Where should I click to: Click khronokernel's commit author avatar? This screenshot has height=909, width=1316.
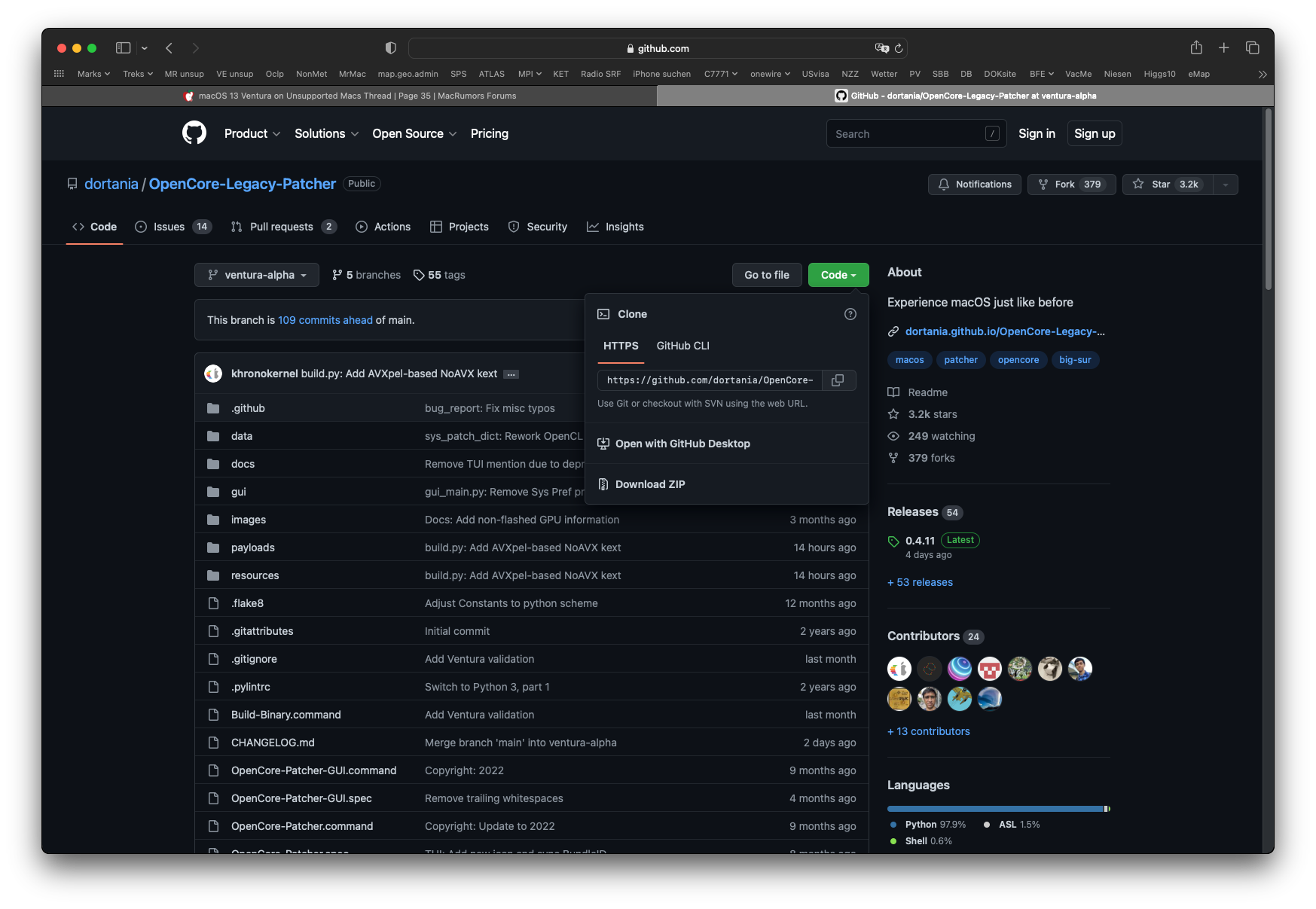pyautogui.click(x=213, y=374)
